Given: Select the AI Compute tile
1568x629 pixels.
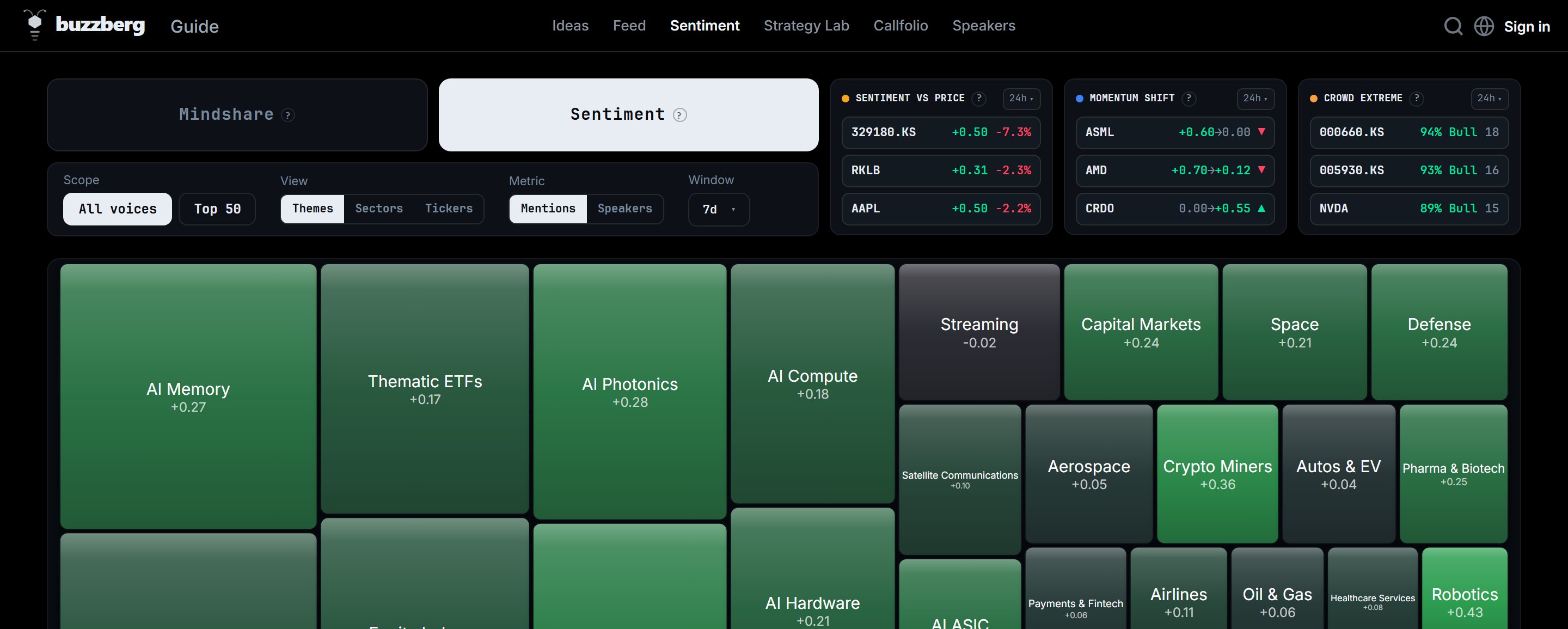Looking at the screenshot, I should click(x=813, y=383).
